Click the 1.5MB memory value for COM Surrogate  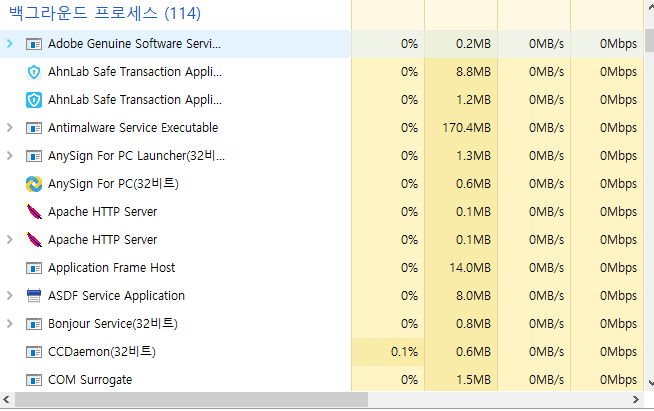click(x=473, y=380)
